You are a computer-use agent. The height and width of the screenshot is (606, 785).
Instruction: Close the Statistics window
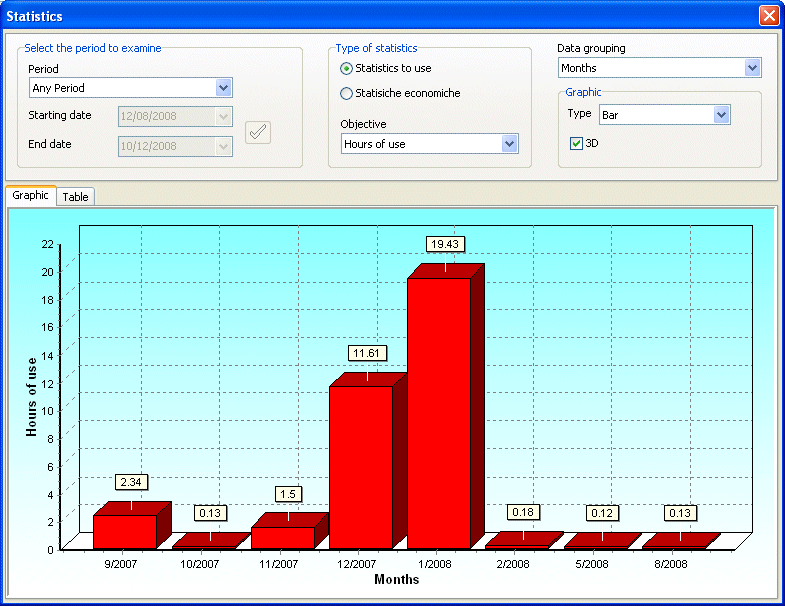click(x=768, y=16)
